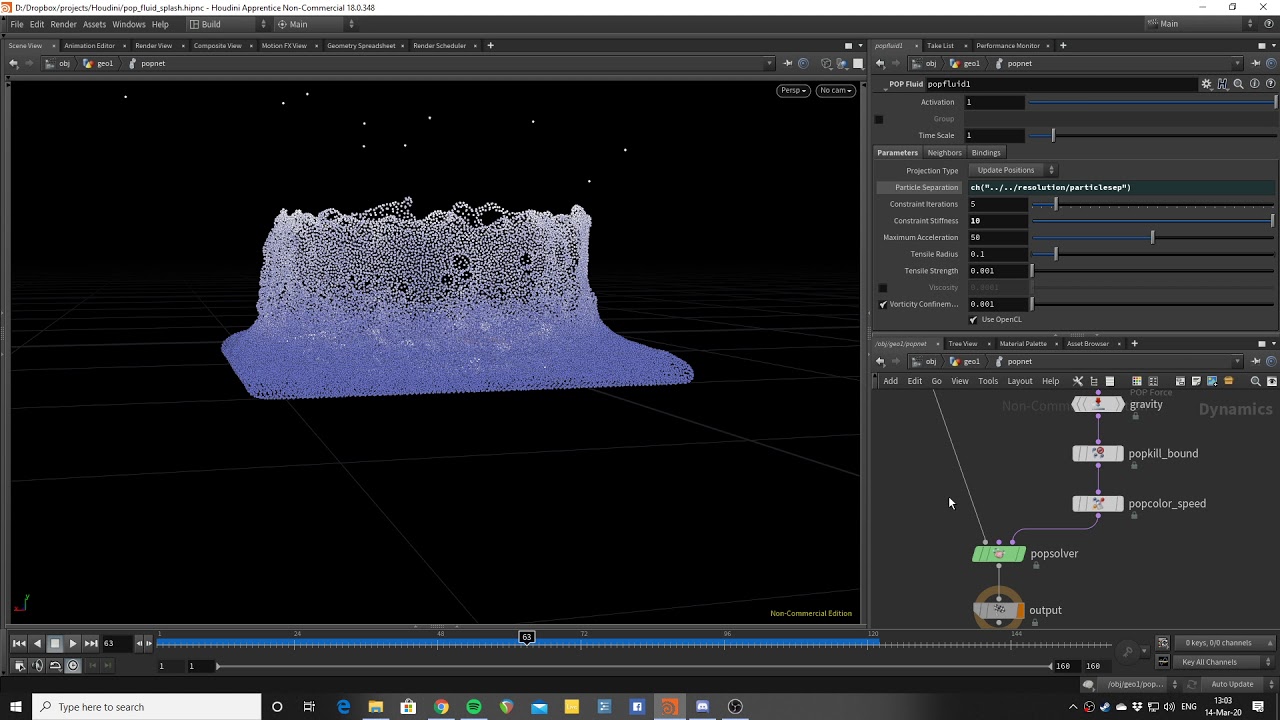Pin the parameter pane tab
Image resolution: width=1280 pixels, height=720 pixels.
point(1255,63)
